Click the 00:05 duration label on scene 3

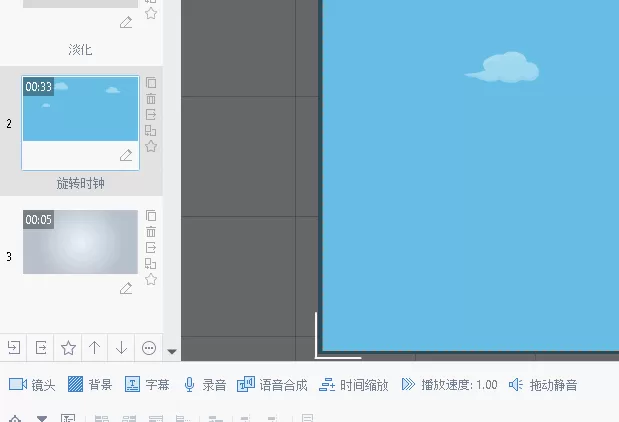click(x=38, y=219)
